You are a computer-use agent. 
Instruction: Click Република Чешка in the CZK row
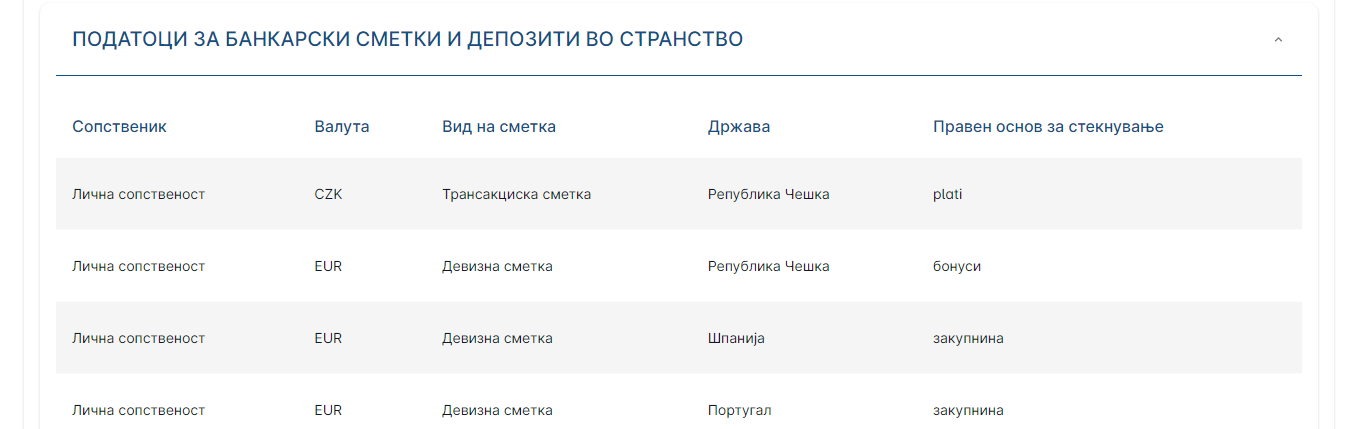pos(768,194)
